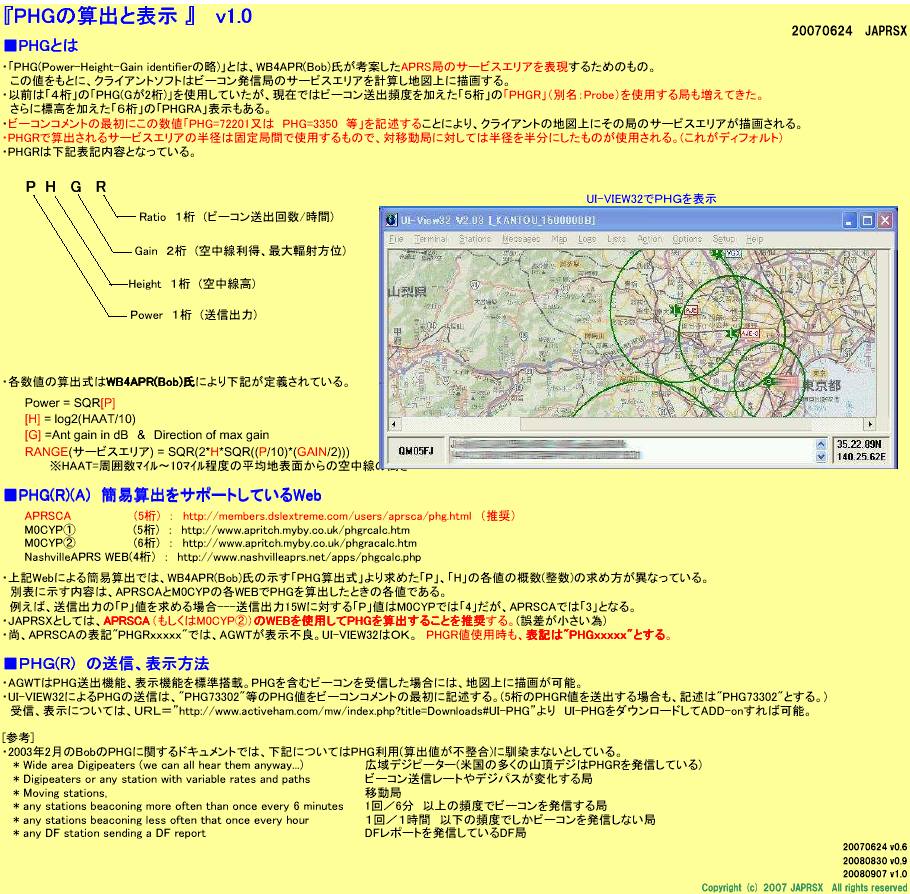Click the map's right horizontal scroll arrow
This screenshot has height=894, width=910.
869,424
